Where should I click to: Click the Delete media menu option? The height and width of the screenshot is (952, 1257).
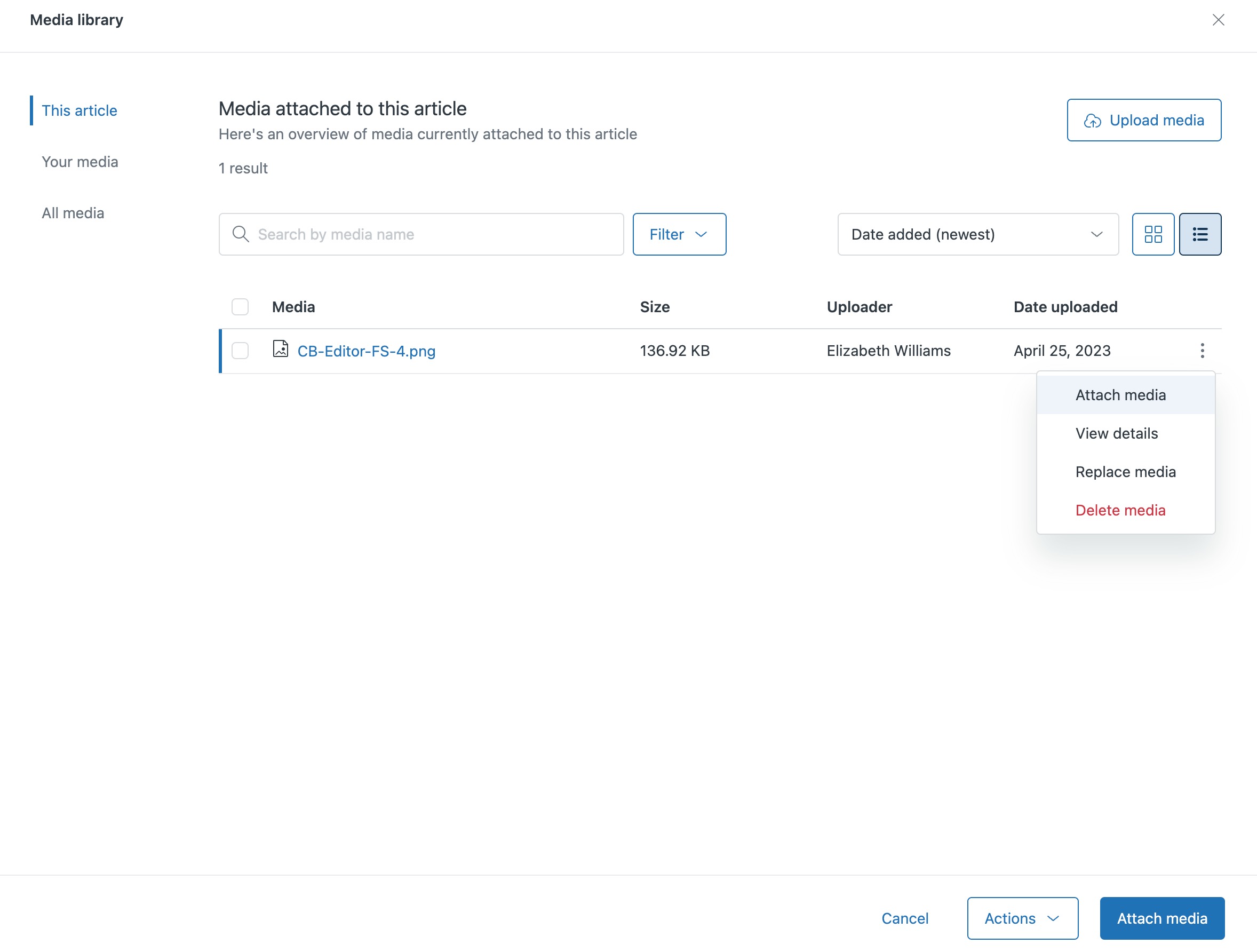tap(1120, 509)
